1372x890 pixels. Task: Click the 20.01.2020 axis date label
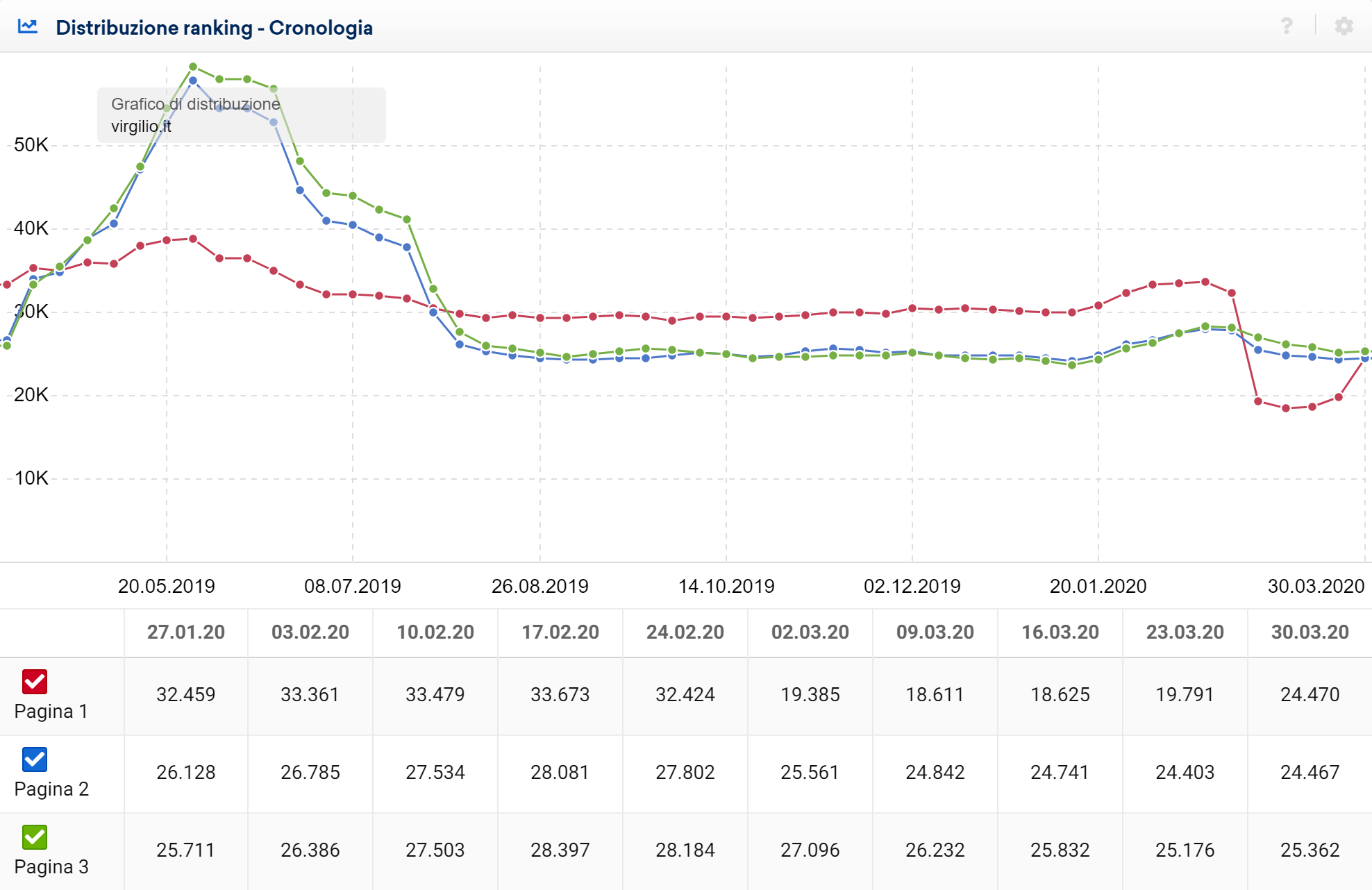(1098, 587)
